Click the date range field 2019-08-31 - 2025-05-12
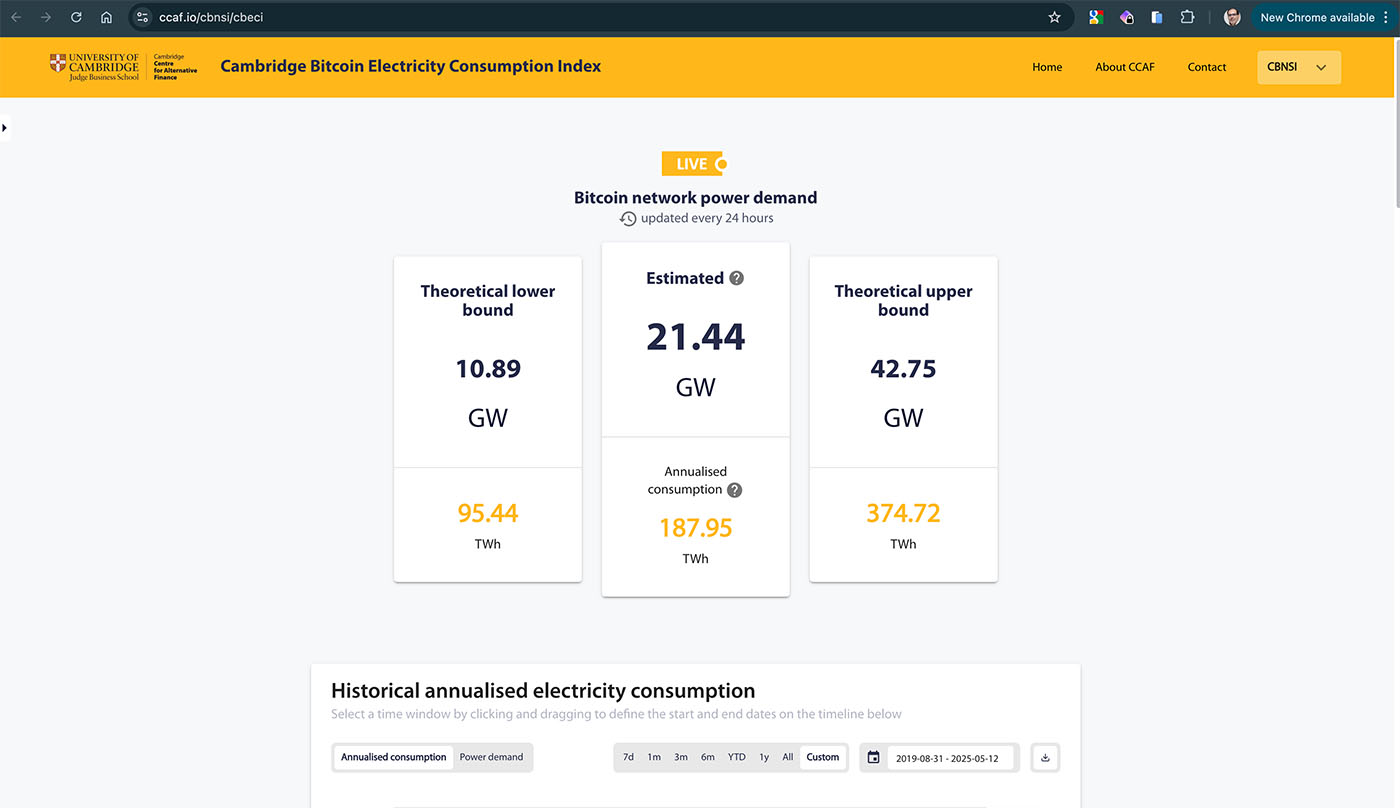Image resolution: width=1400 pixels, height=808 pixels. (x=951, y=758)
